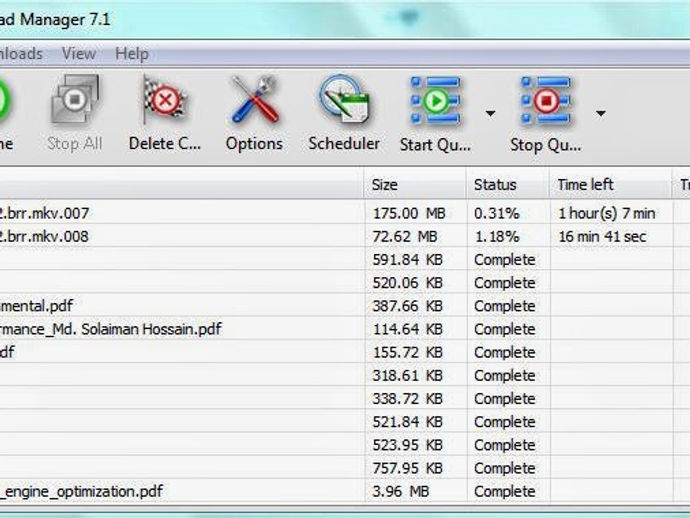Select the engine_optimization.pdf file

pyautogui.click(x=345, y=492)
